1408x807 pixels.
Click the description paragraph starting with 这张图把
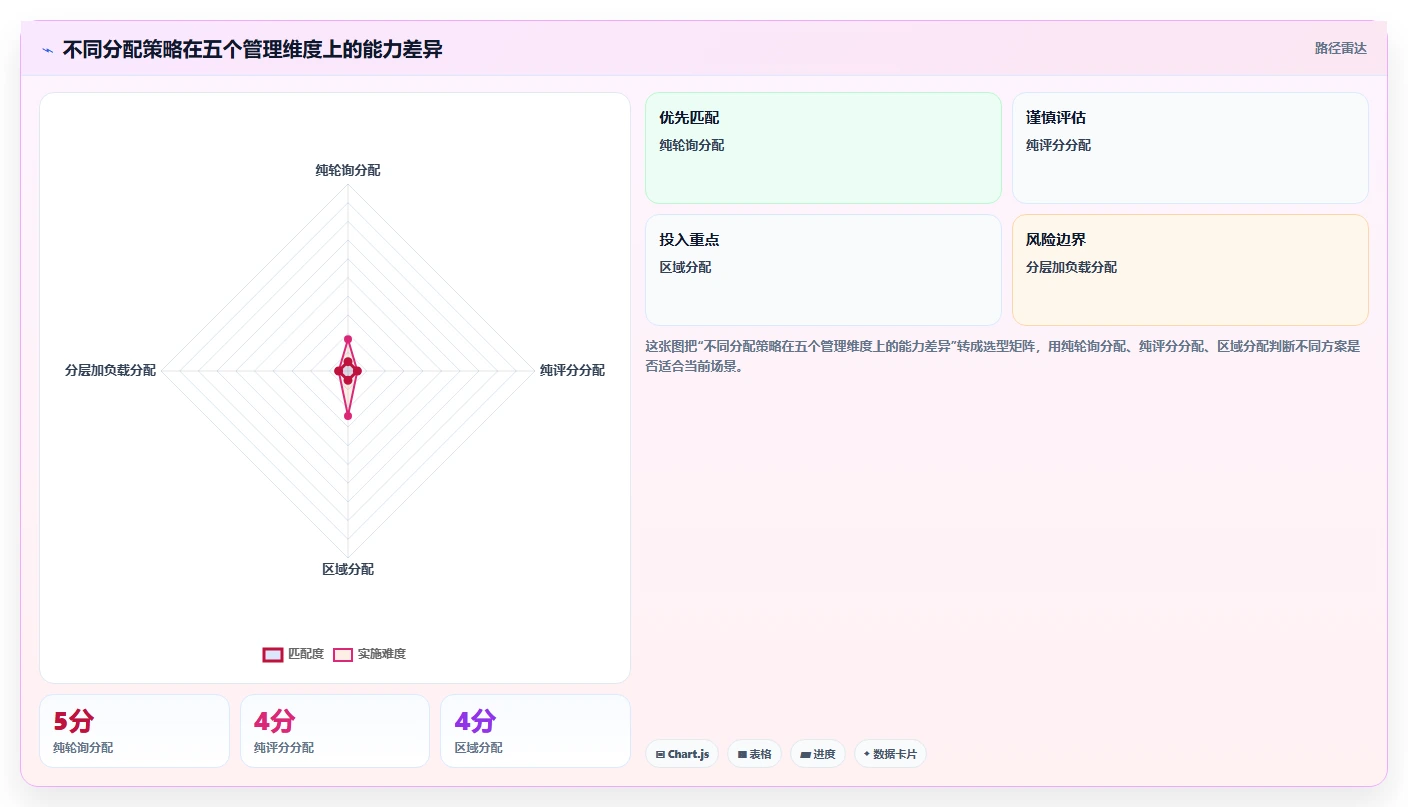(x=1003, y=356)
